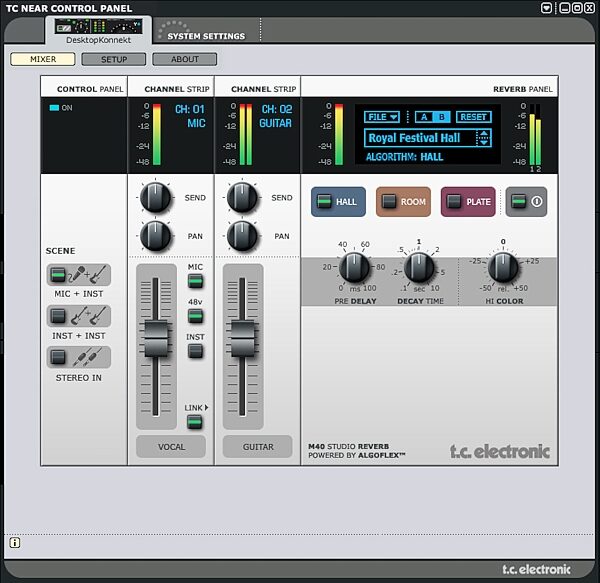The image size is (600, 583).
Task: Click the channel 02 Send knob
Action: pyautogui.click(x=242, y=197)
